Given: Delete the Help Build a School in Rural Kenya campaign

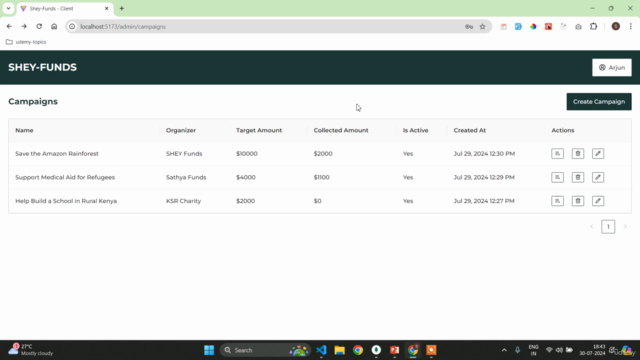Looking at the screenshot, I should [578, 201].
